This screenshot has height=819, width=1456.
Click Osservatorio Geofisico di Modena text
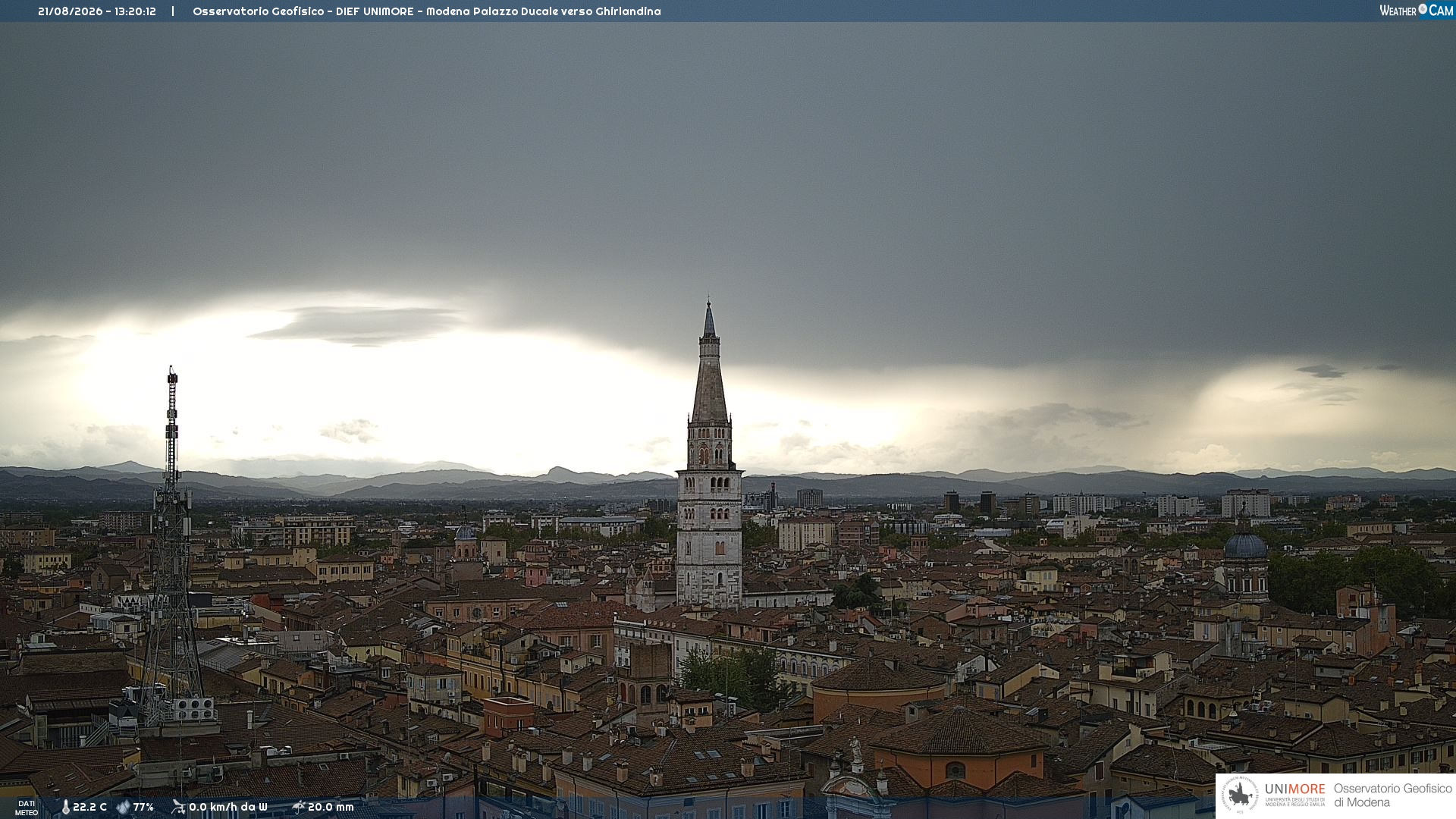tap(1392, 795)
